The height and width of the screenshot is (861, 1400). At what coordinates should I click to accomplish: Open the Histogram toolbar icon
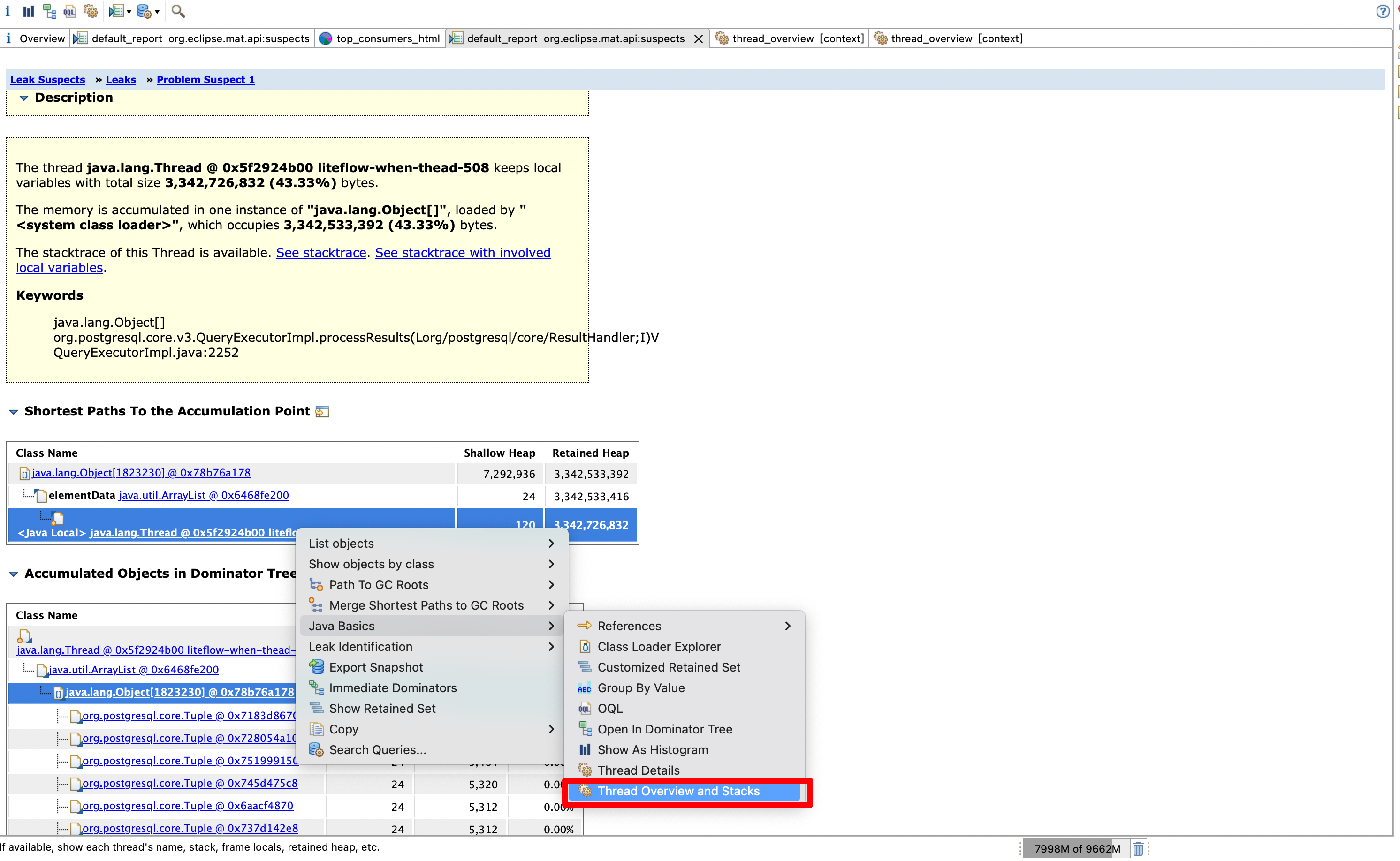29,11
